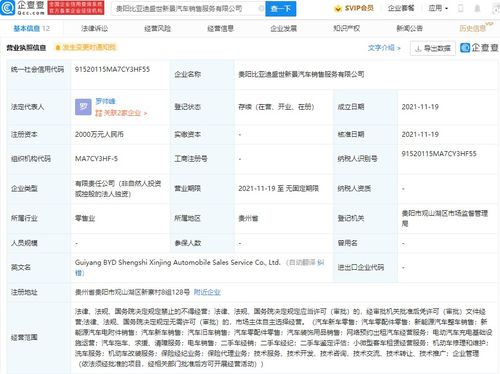Viewport: 500px width, 374px height.
Task: Click the company name value in 企业名称 row
Action: (301, 74)
